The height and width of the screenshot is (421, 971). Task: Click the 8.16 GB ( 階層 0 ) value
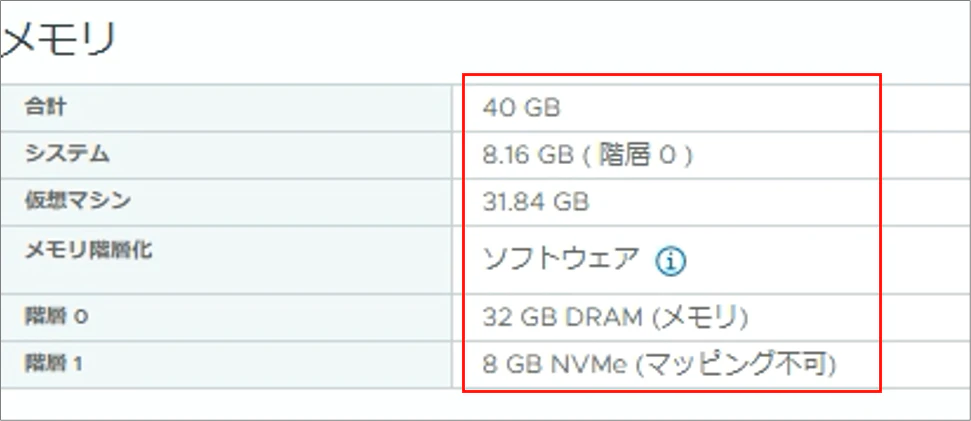tap(587, 155)
